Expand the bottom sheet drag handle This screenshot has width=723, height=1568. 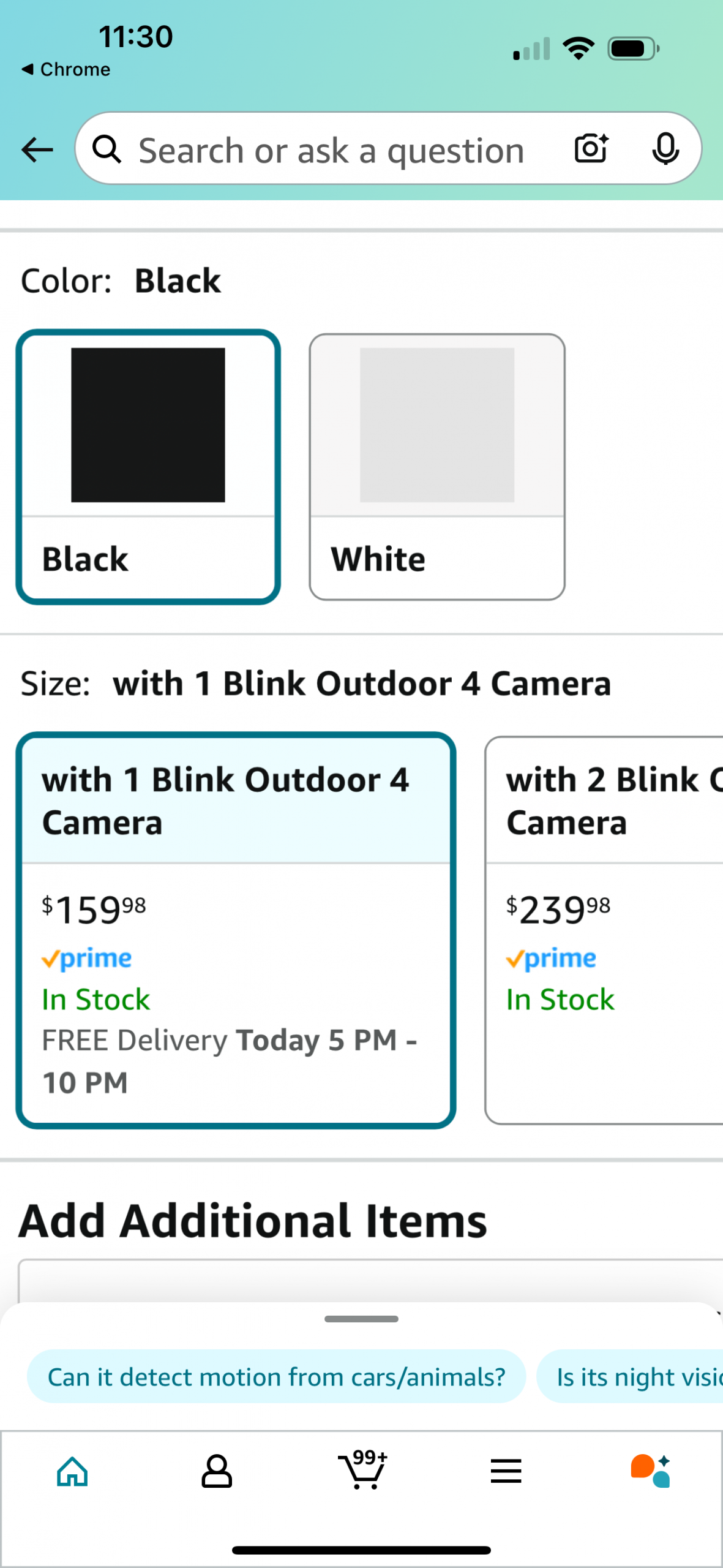[x=361, y=1319]
